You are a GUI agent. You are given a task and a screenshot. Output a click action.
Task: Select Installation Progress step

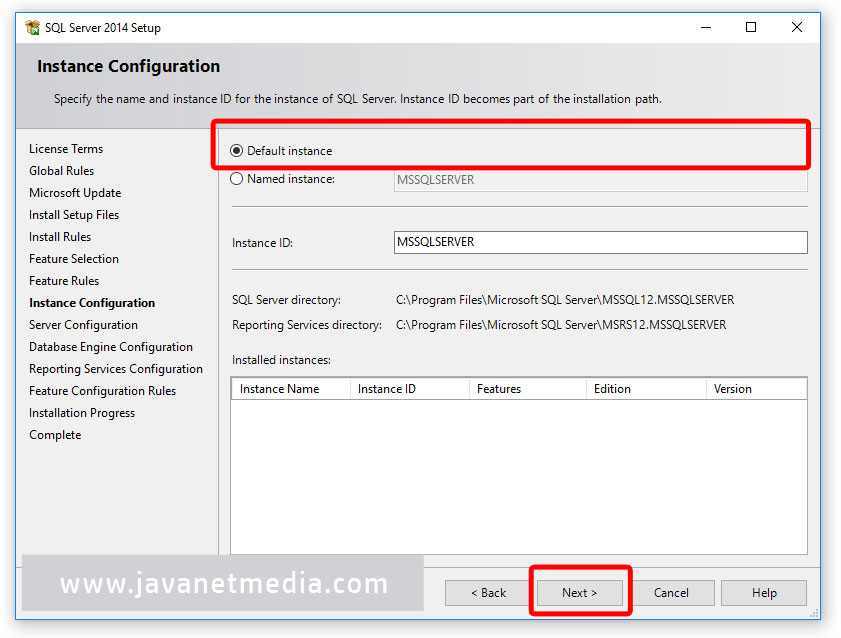pyautogui.click(x=82, y=412)
